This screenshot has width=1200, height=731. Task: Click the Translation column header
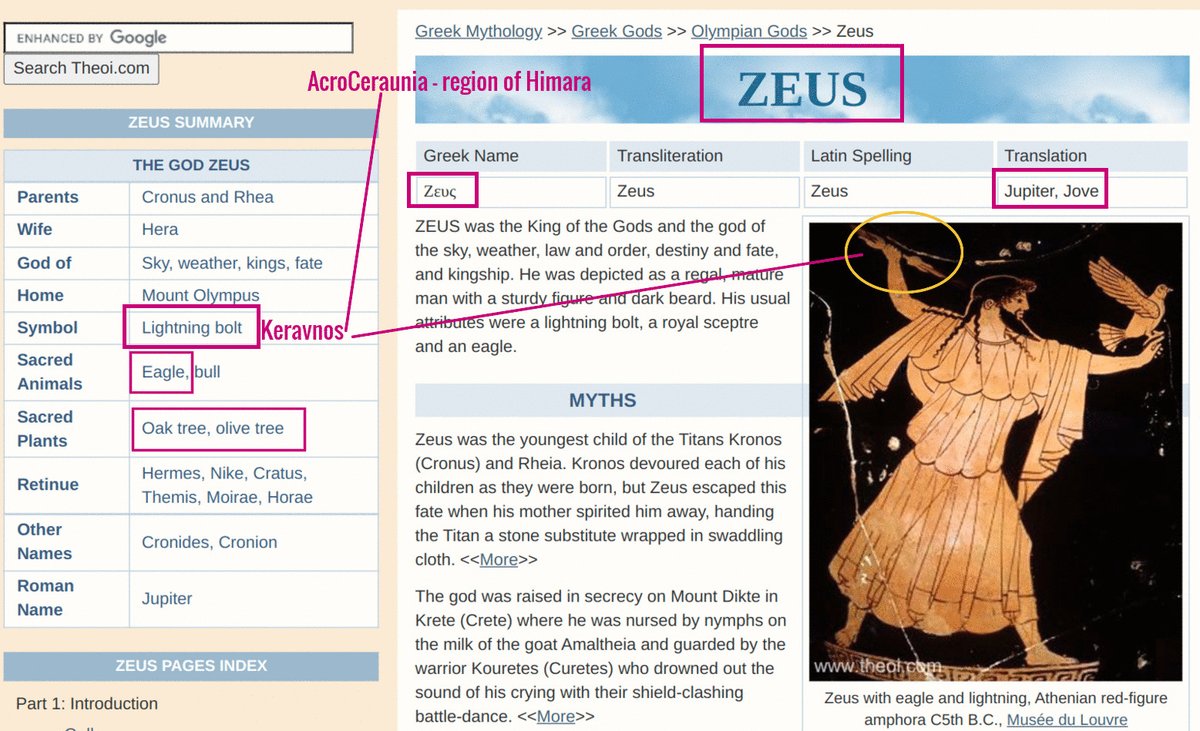coord(1092,156)
